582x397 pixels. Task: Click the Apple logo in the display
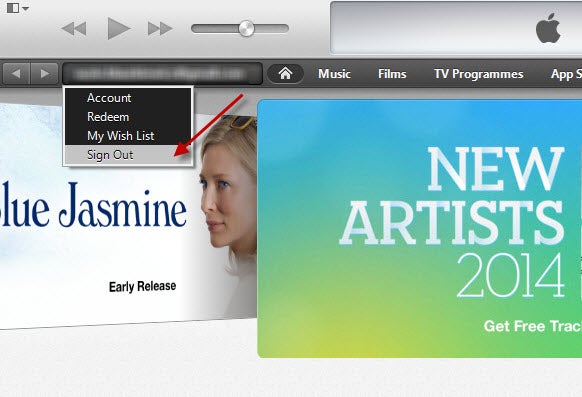pyautogui.click(x=548, y=28)
